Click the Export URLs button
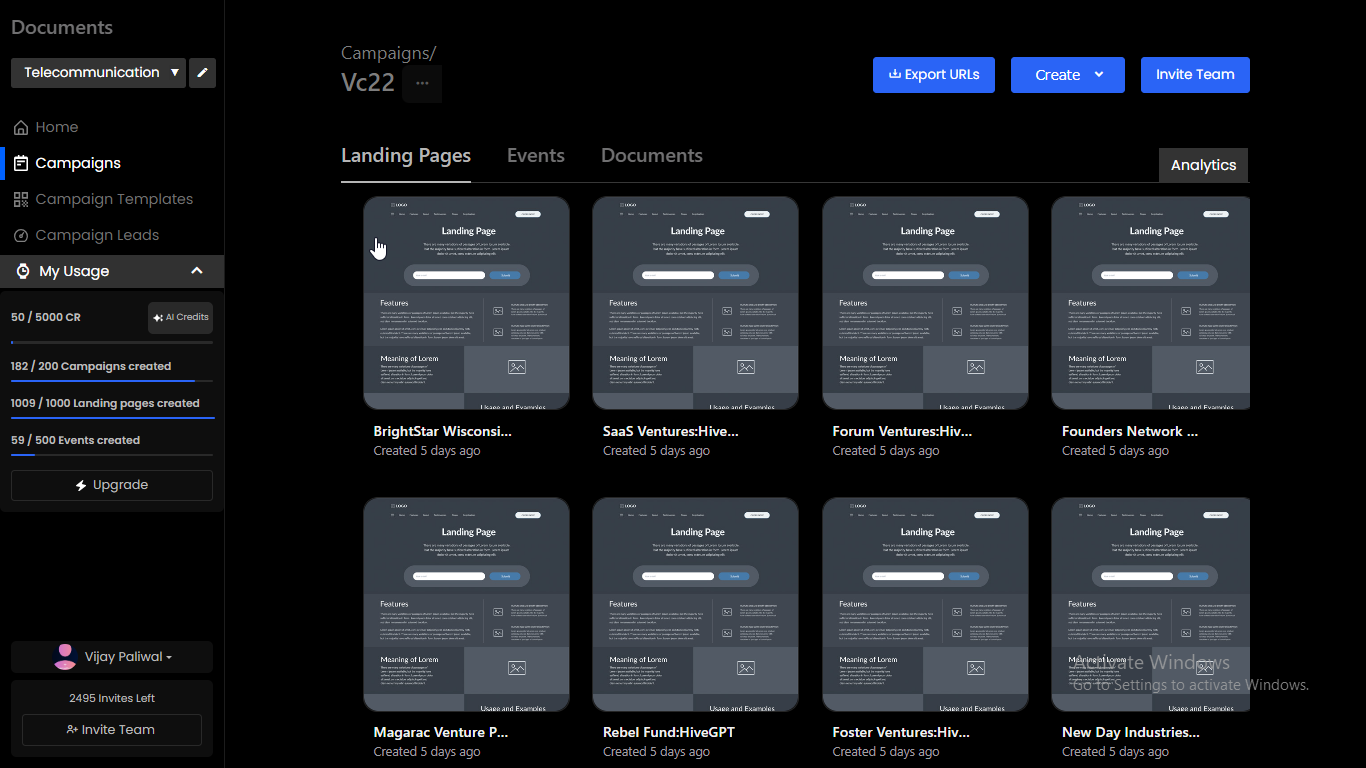 pyautogui.click(x=934, y=75)
